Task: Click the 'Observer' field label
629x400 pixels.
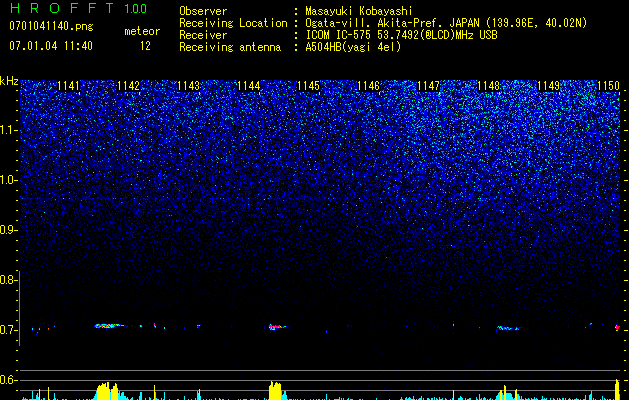Action: coord(203,11)
